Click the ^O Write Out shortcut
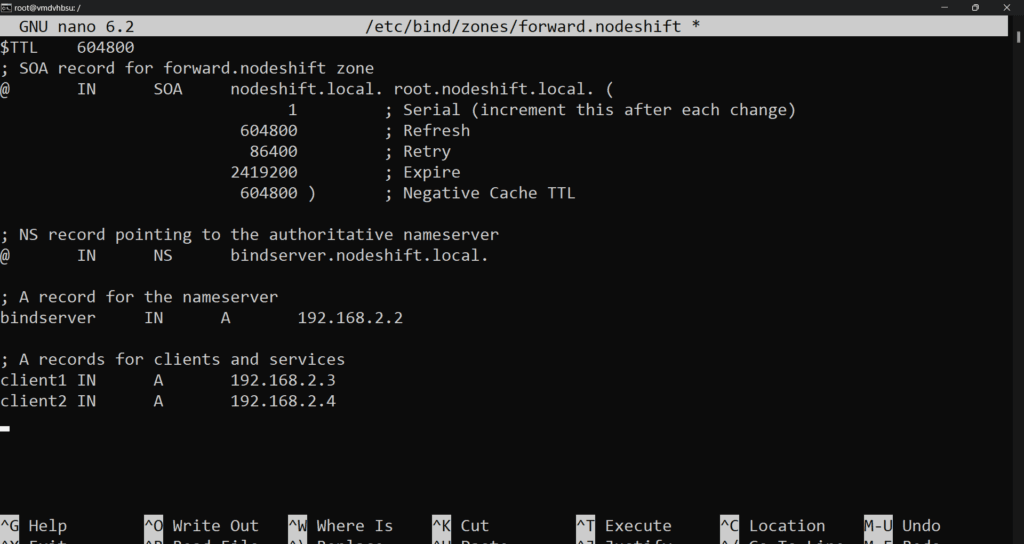 coord(200,525)
